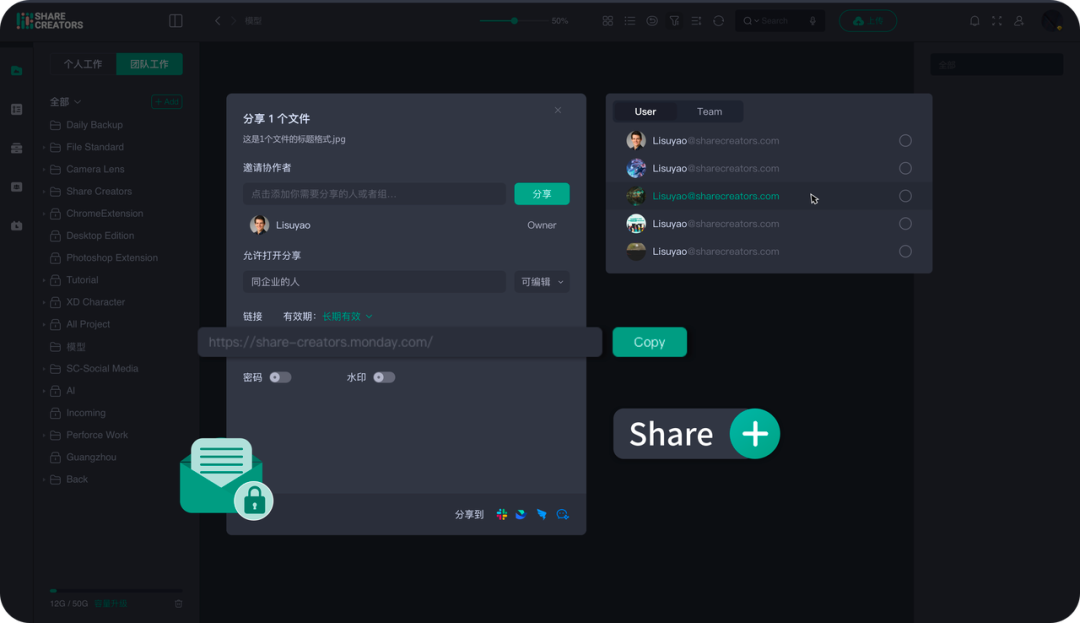Screen dimensions: 1080x623
Task: Share to Feishu (Lark) icon
Action: (521, 514)
